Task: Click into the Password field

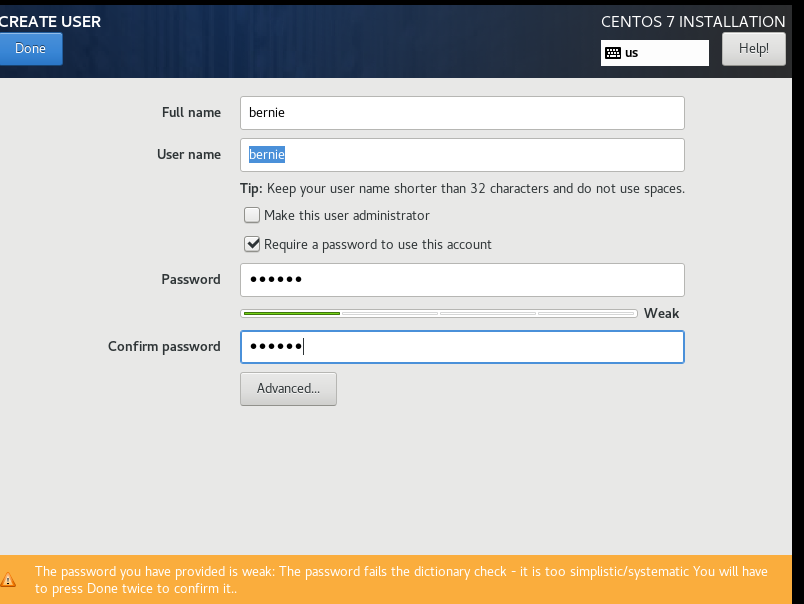Action: [462, 280]
